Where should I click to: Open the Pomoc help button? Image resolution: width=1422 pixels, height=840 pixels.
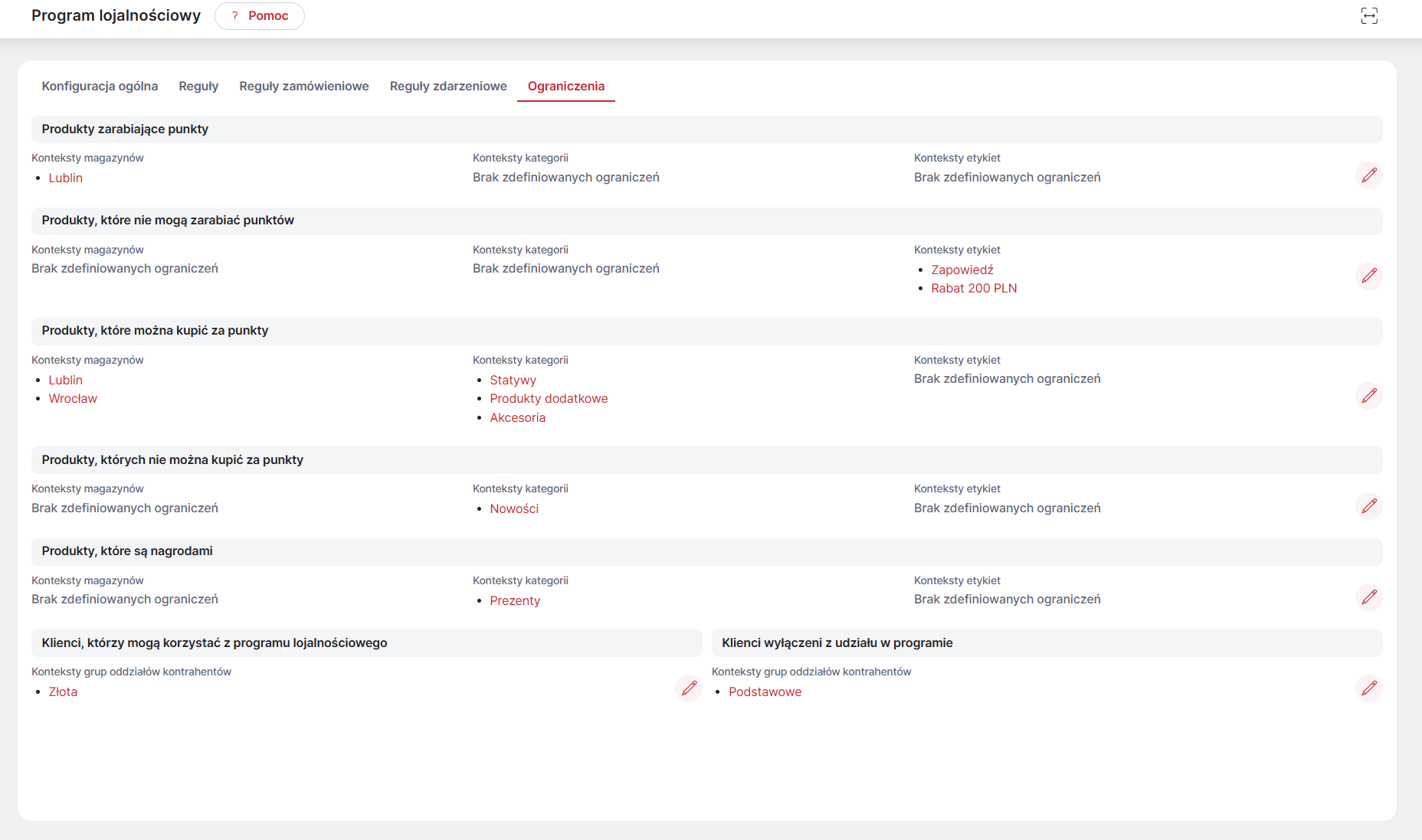point(260,16)
